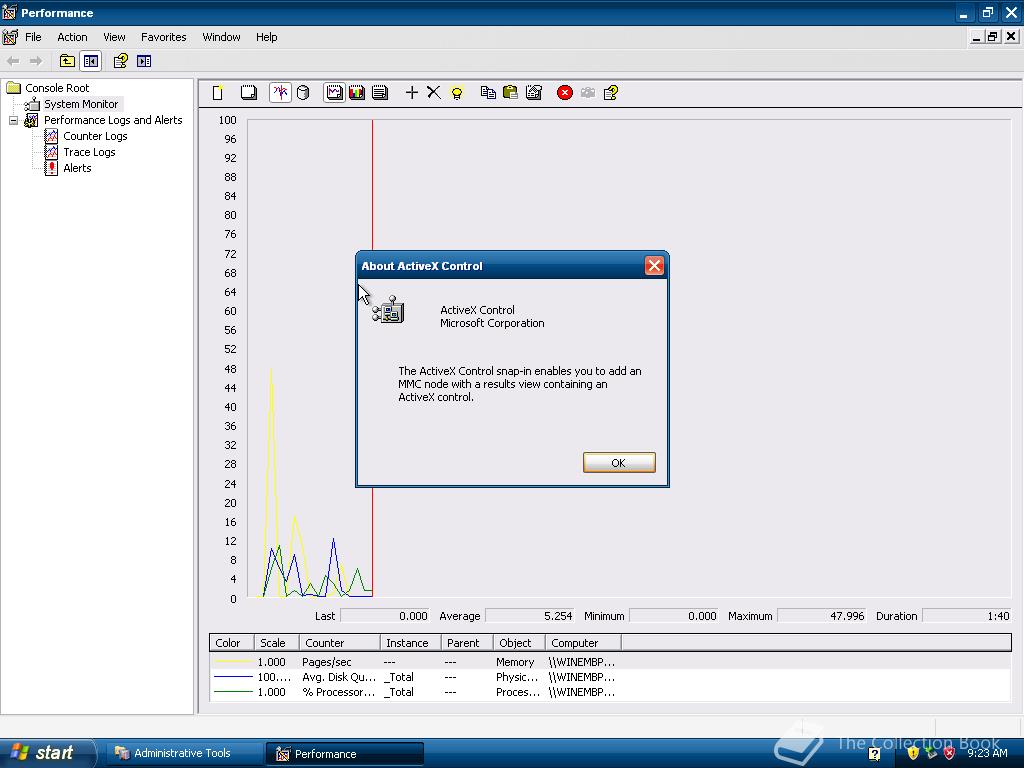Image resolution: width=1024 pixels, height=768 pixels.
Task: Open the View menu
Action: [x=114, y=37]
